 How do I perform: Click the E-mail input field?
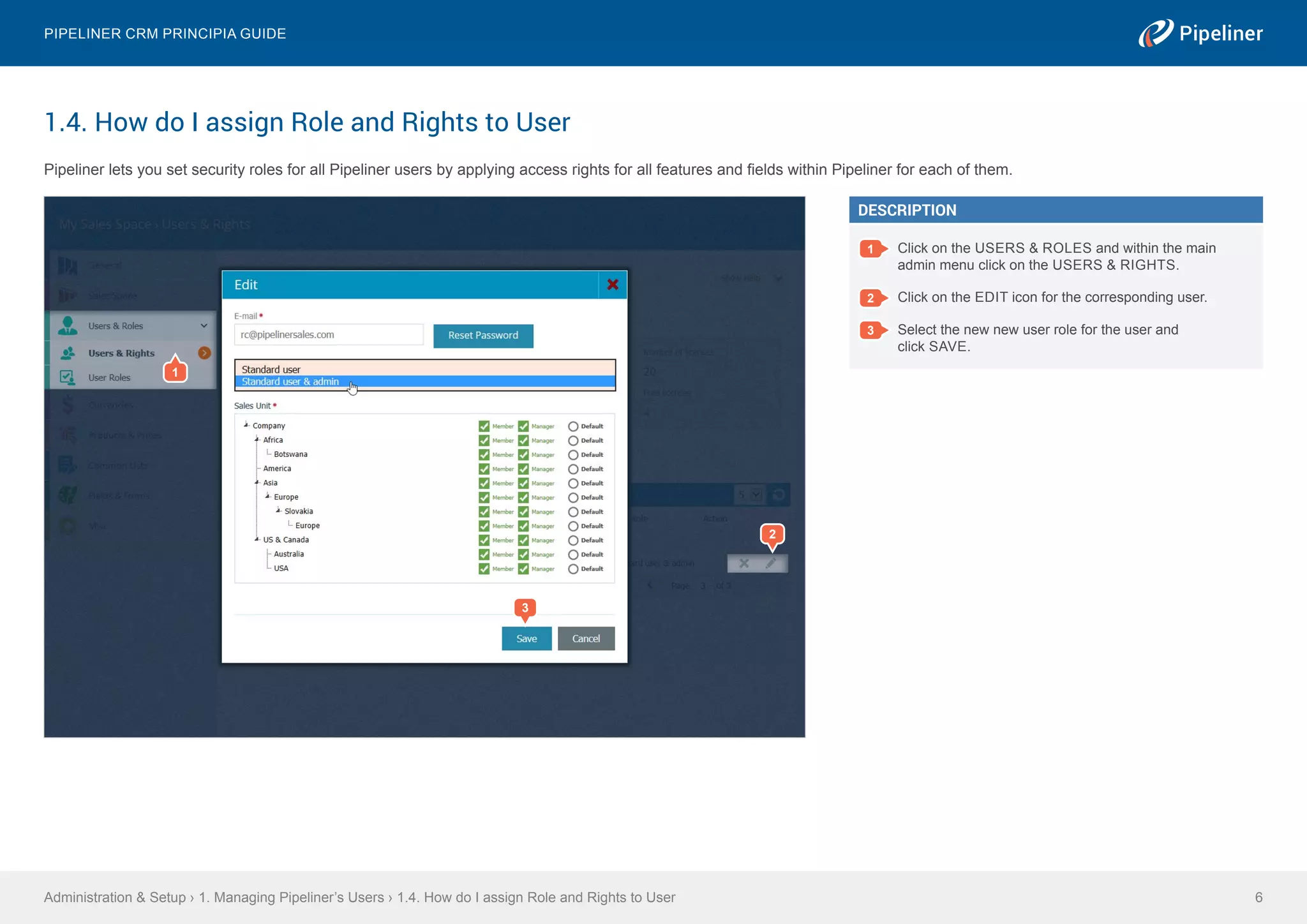[329, 334]
